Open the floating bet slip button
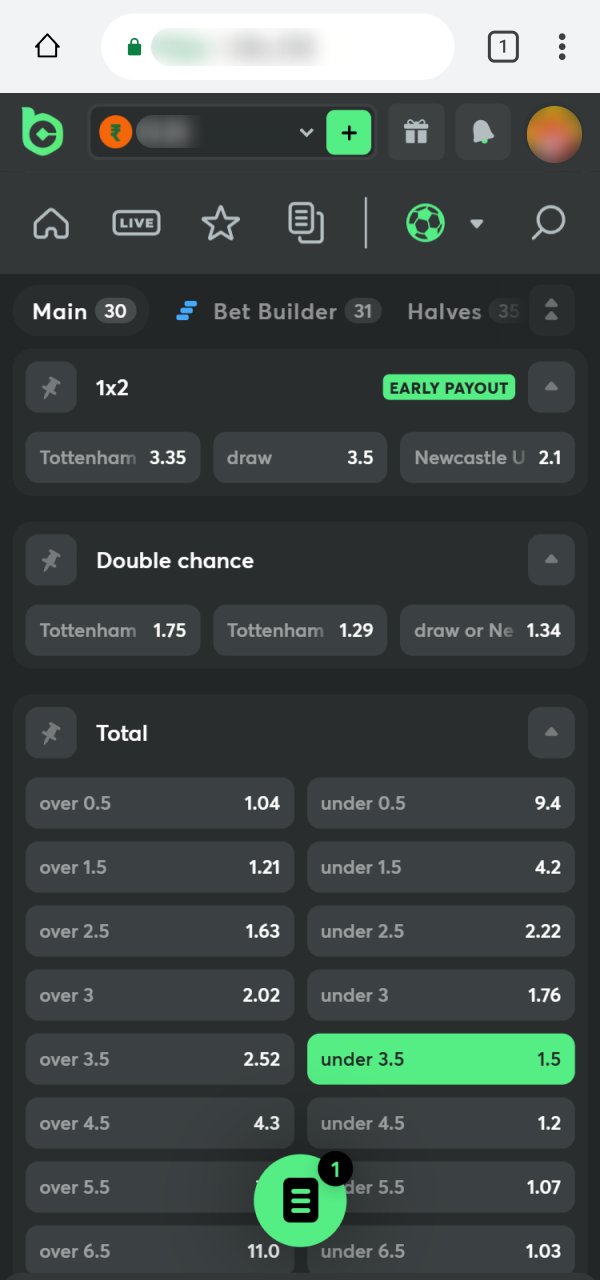Image resolution: width=600 pixels, height=1280 pixels. (299, 1199)
